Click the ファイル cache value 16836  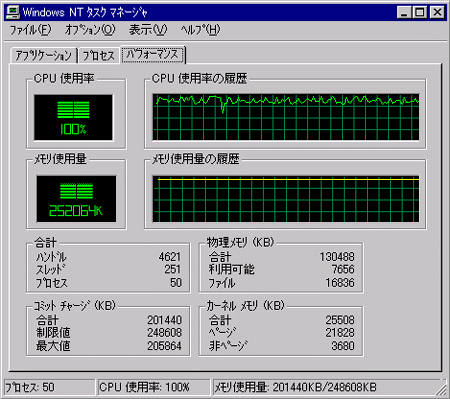340,283
